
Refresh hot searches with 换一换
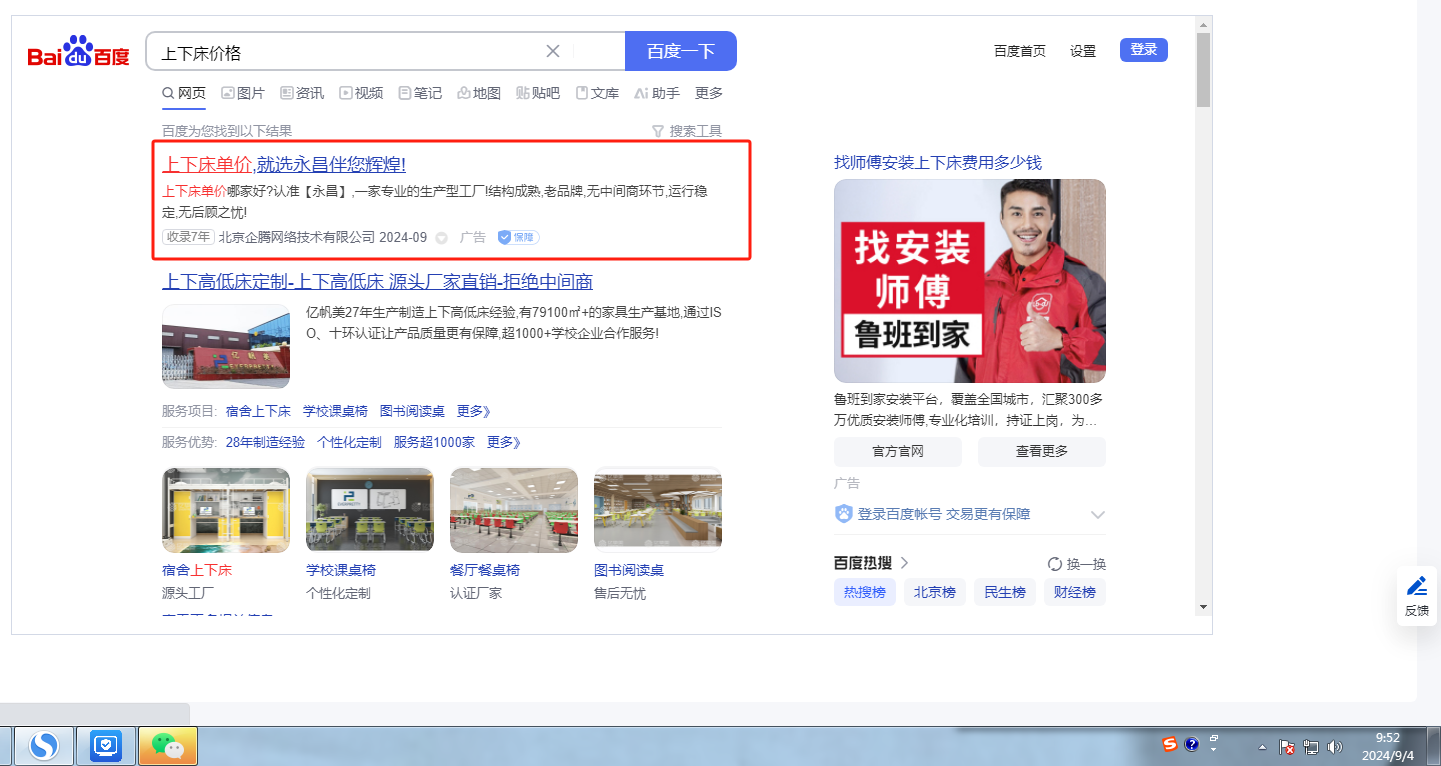pyautogui.click(x=1077, y=563)
